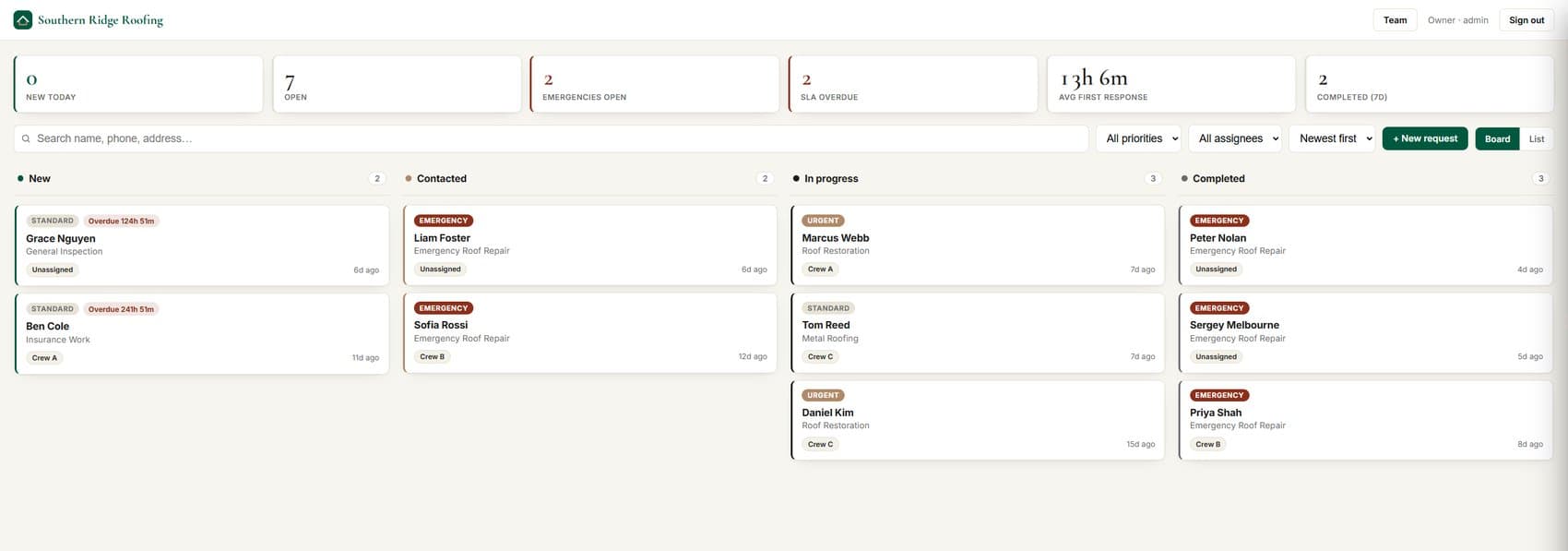
Task: Switch to List view
Action: [1537, 138]
